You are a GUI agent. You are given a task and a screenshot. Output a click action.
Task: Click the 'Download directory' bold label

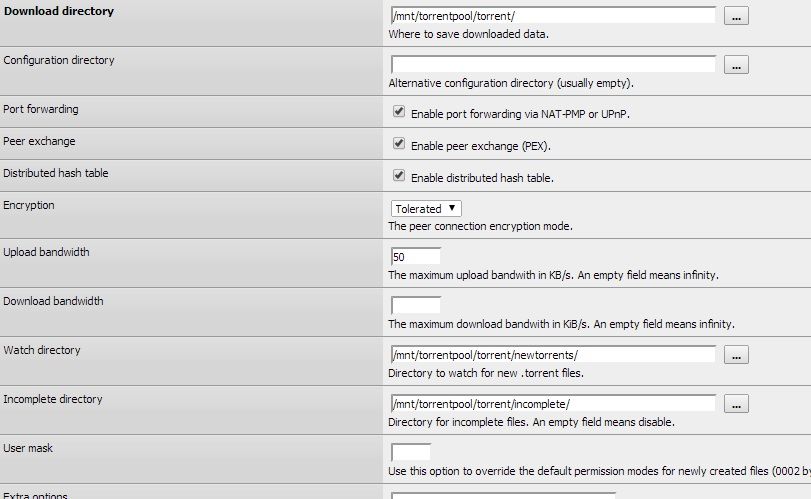click(x=58, y=11)
